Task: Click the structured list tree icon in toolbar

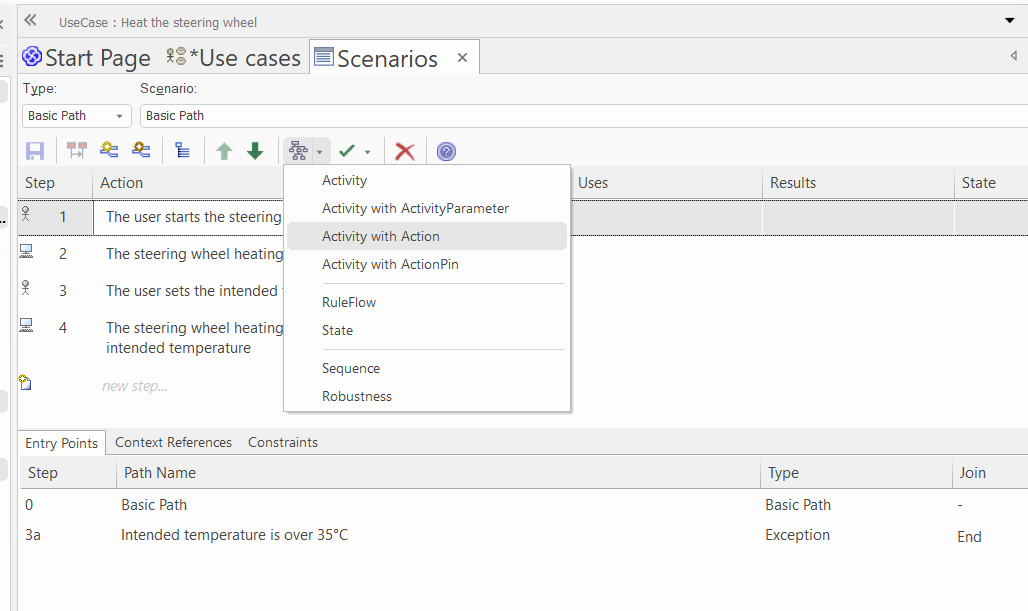Action: [182, 151]
